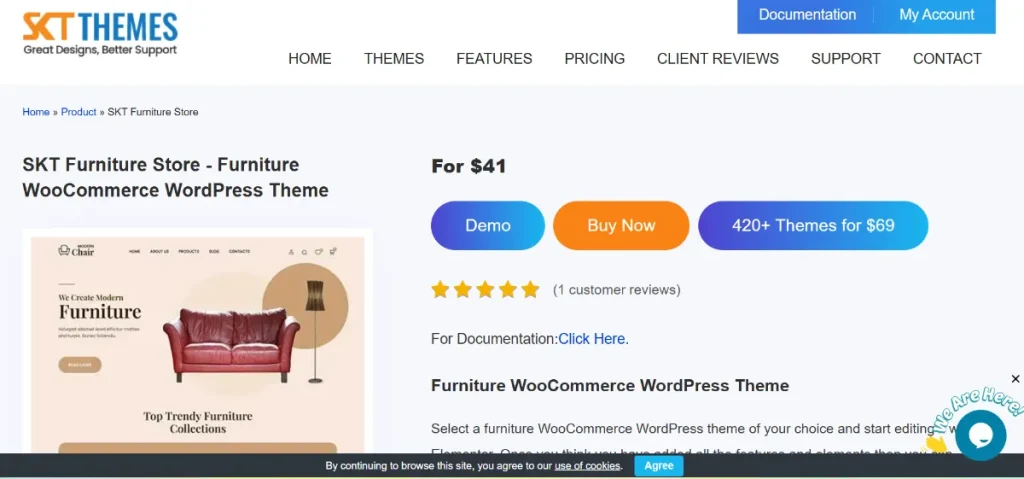Viewport: 1024px width, 479px height.
Task: Click the Home breadcrumb link
Action: point(36,112)
